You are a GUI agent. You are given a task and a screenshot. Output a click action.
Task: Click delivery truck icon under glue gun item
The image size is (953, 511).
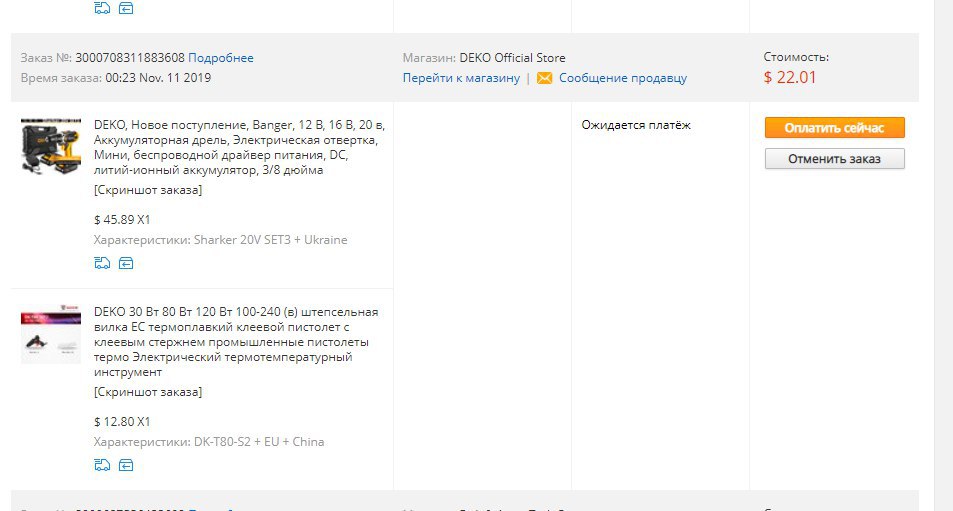point(102,465)
